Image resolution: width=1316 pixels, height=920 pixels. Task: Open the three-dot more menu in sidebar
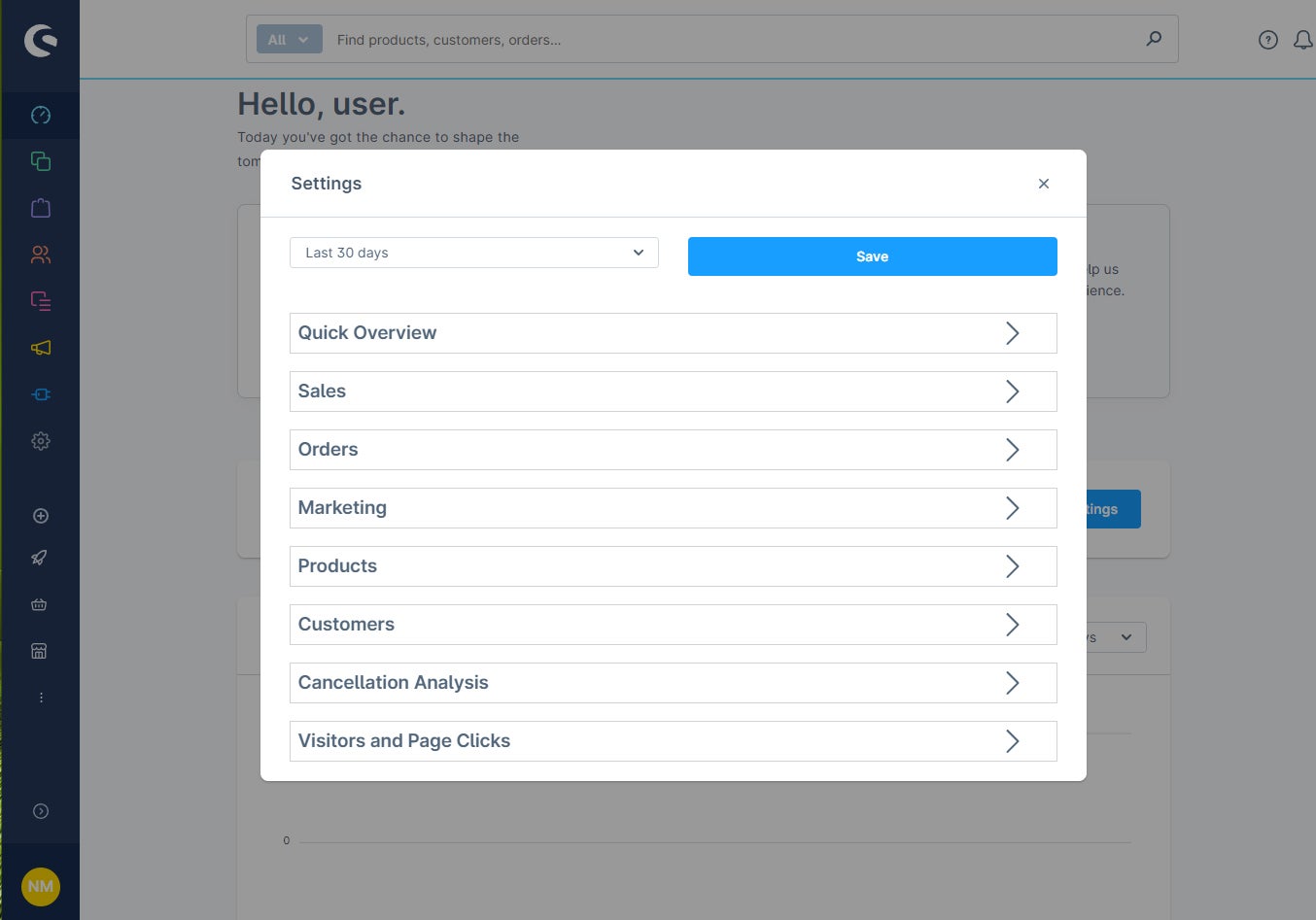[41, 698]
